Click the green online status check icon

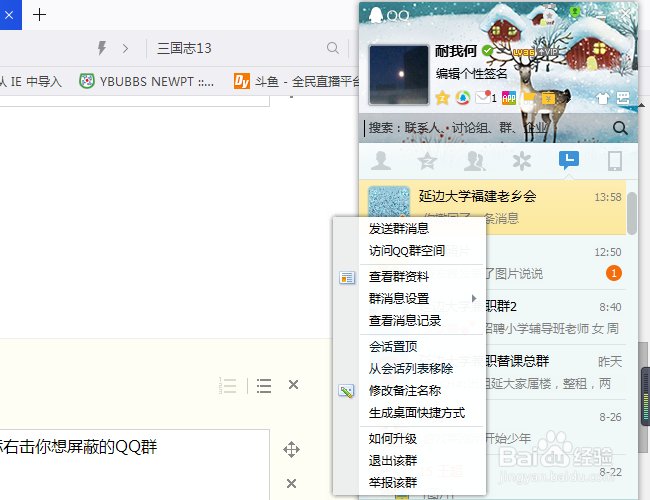pos(488,51)
